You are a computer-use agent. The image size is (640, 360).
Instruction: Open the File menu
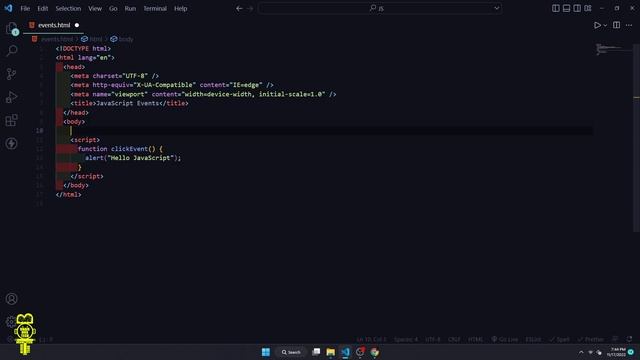[25, 8]
